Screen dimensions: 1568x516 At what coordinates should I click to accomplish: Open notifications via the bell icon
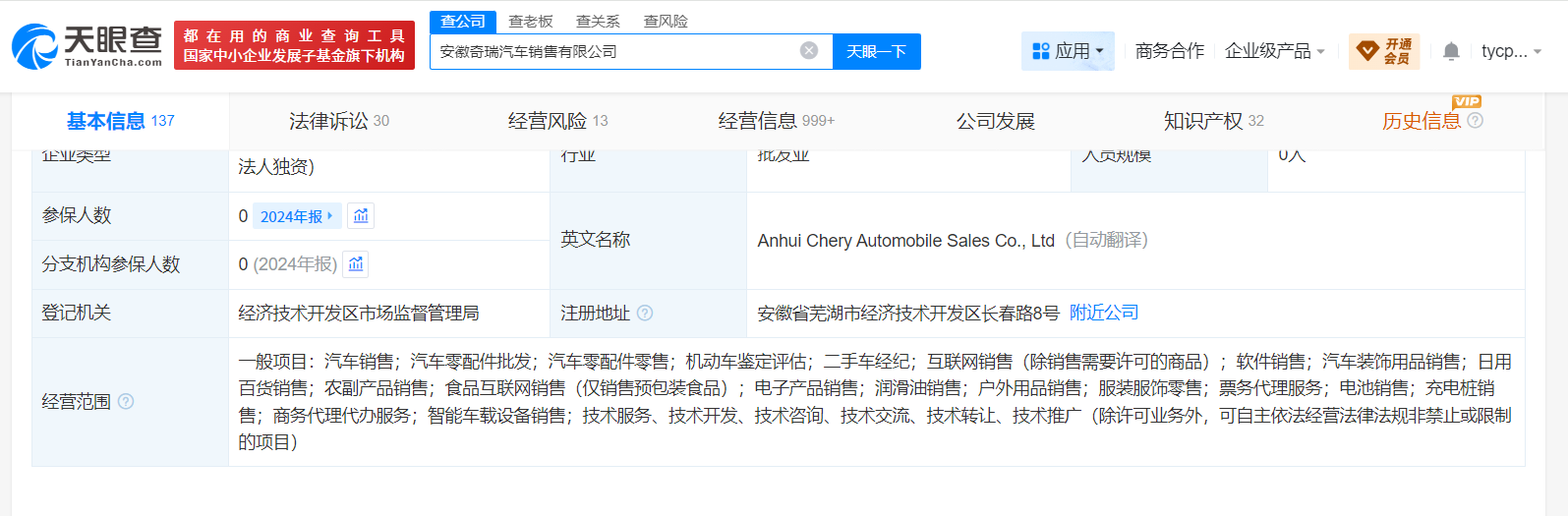(1451, 51)
